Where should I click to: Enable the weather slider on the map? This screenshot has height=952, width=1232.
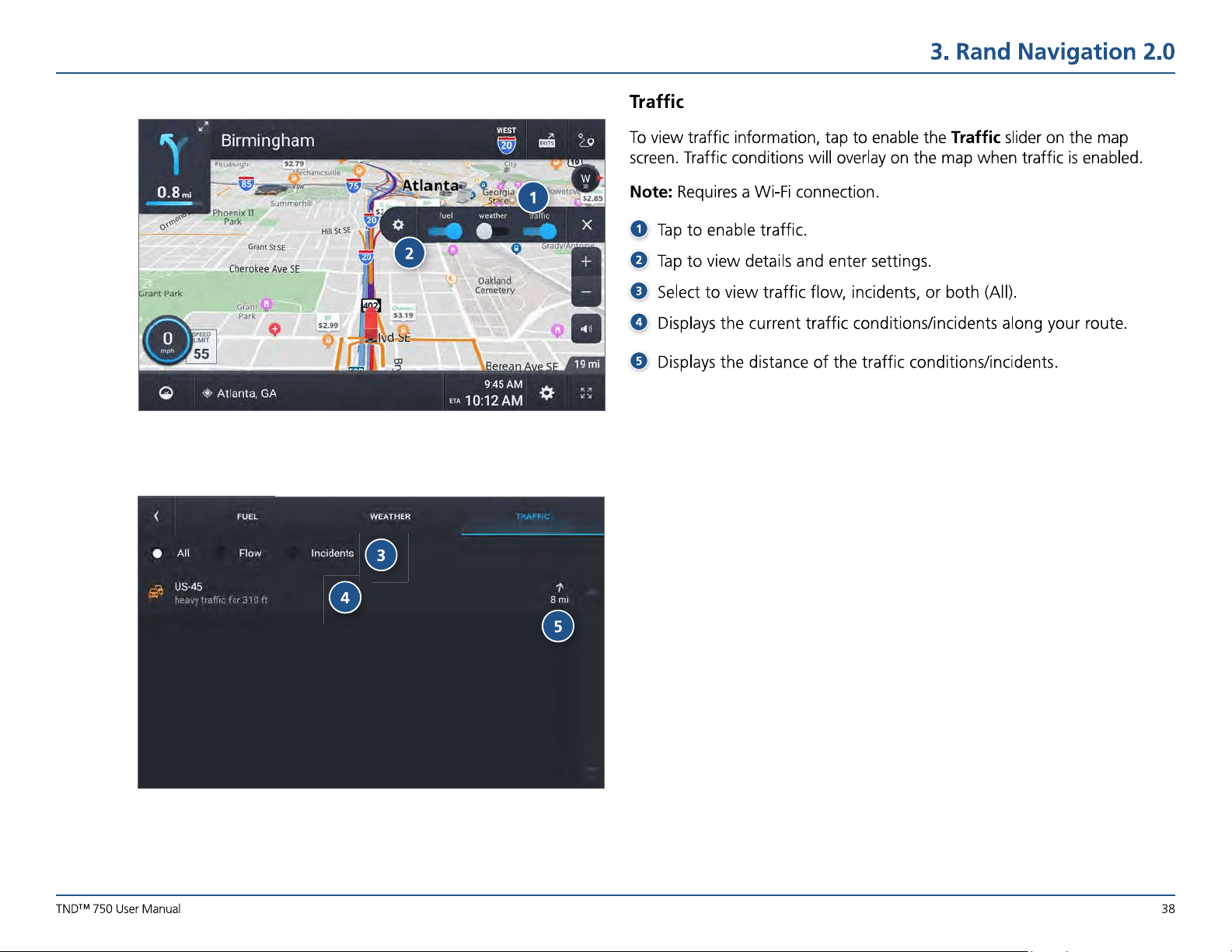tap(493, 231)
